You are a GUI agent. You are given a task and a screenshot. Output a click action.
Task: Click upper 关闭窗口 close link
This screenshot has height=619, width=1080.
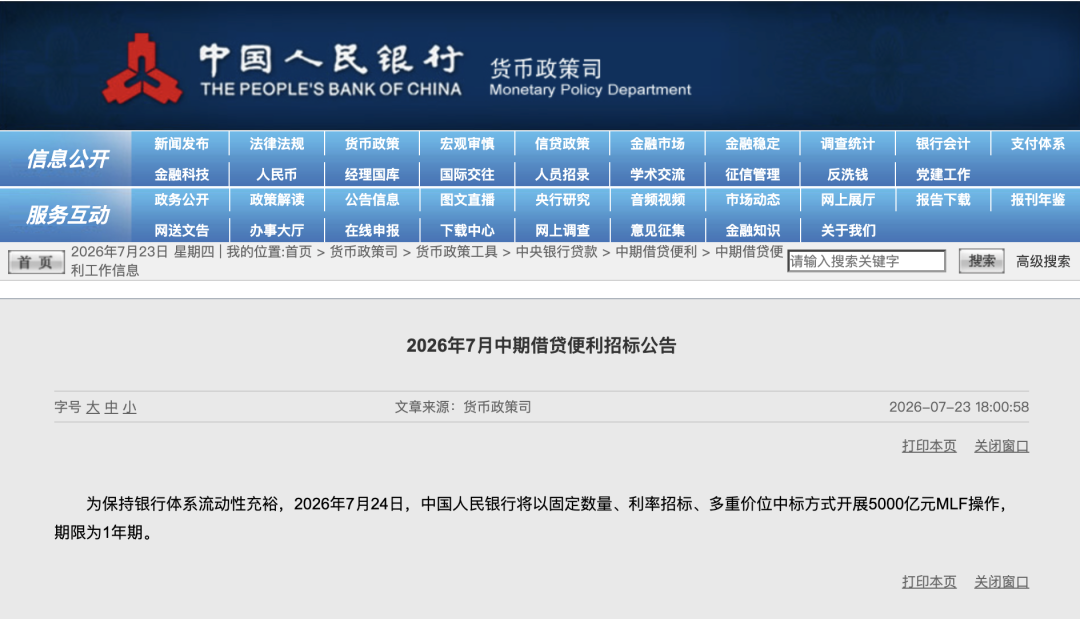[1001, 446]
